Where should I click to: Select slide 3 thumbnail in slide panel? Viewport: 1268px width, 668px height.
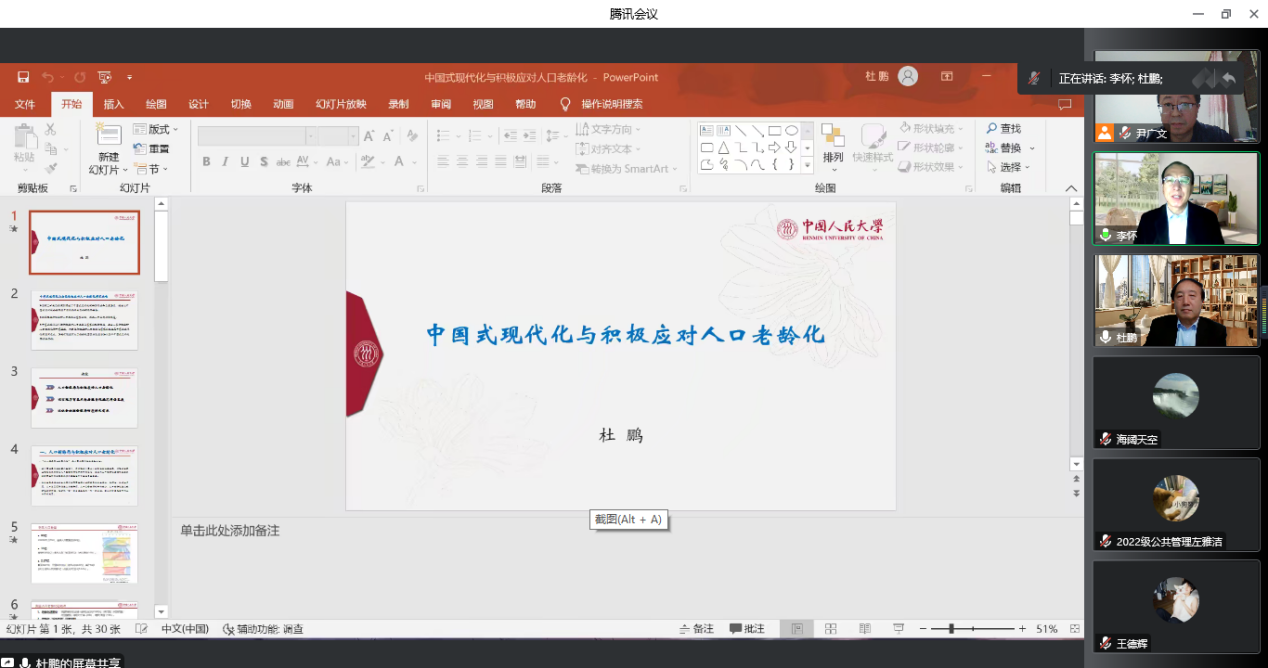click(84, 397)
